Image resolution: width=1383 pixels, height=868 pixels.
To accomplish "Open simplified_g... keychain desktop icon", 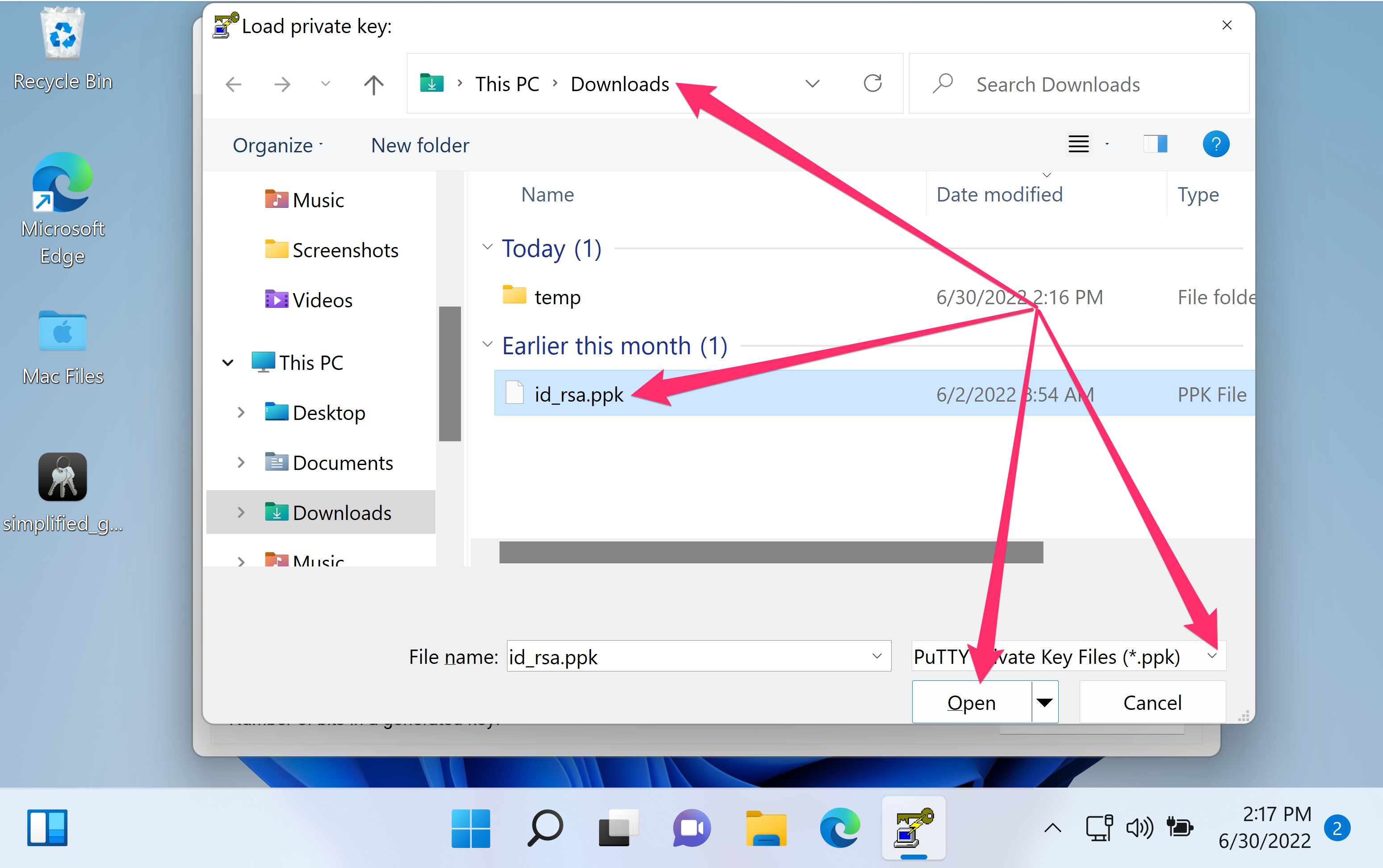I will pyautogui.click(x=63, y=494).
